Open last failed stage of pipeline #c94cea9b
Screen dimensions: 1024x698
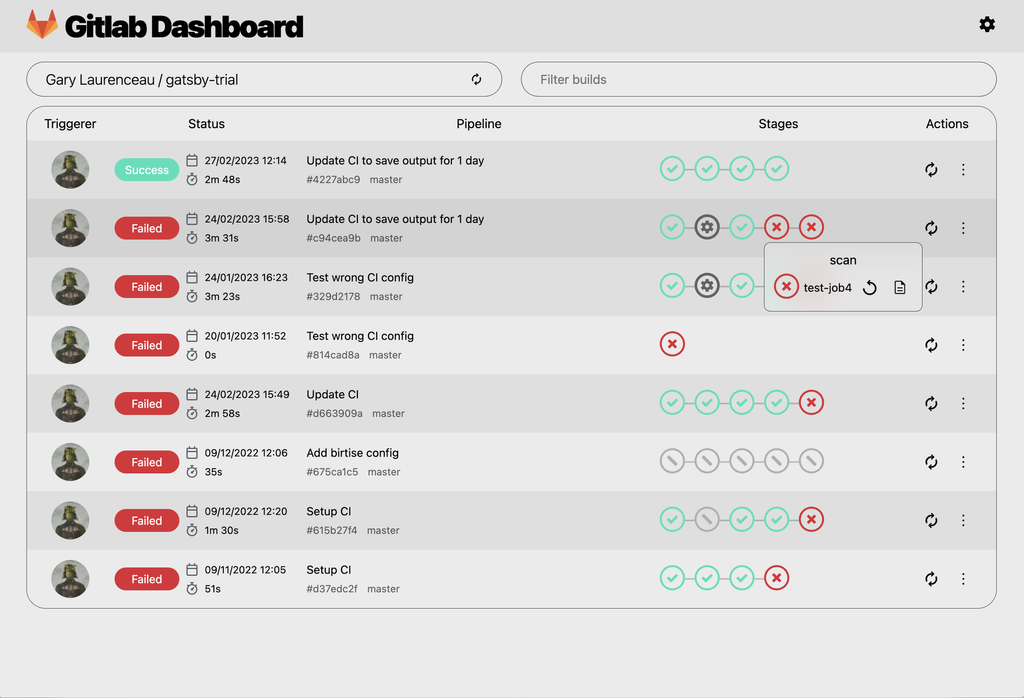811,227
